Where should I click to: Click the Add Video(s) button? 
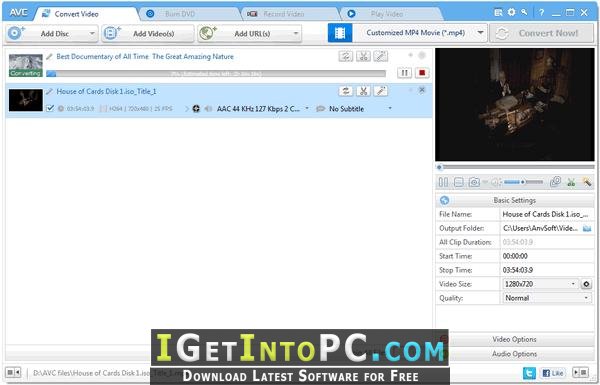[148, 34]
